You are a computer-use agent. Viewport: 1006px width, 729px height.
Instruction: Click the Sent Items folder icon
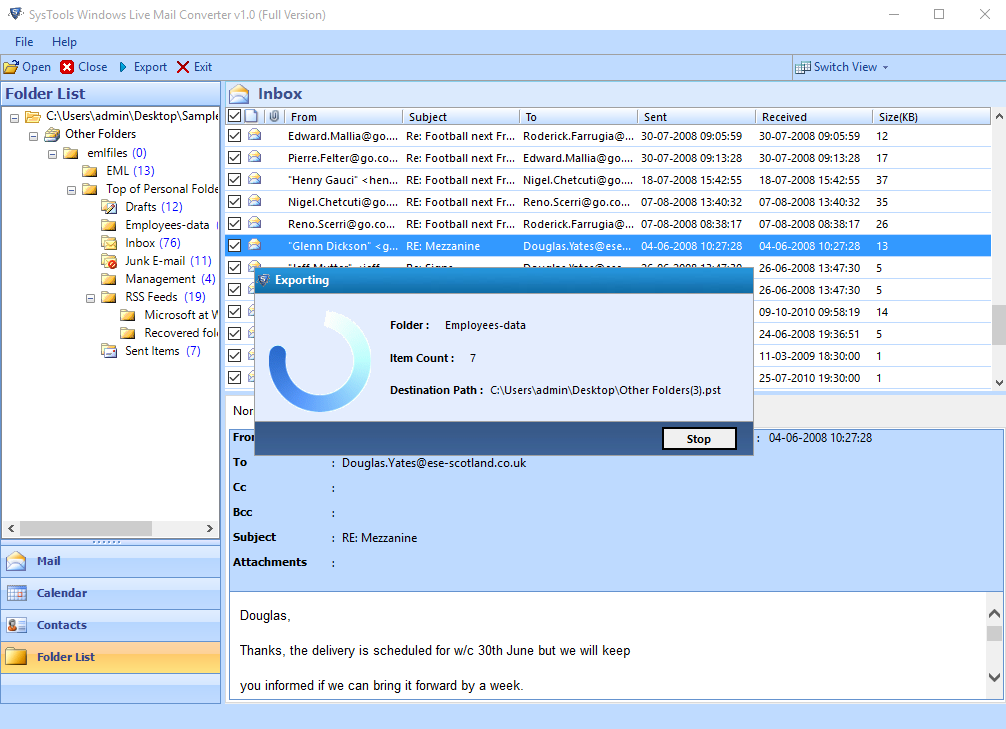click(109, 350)
